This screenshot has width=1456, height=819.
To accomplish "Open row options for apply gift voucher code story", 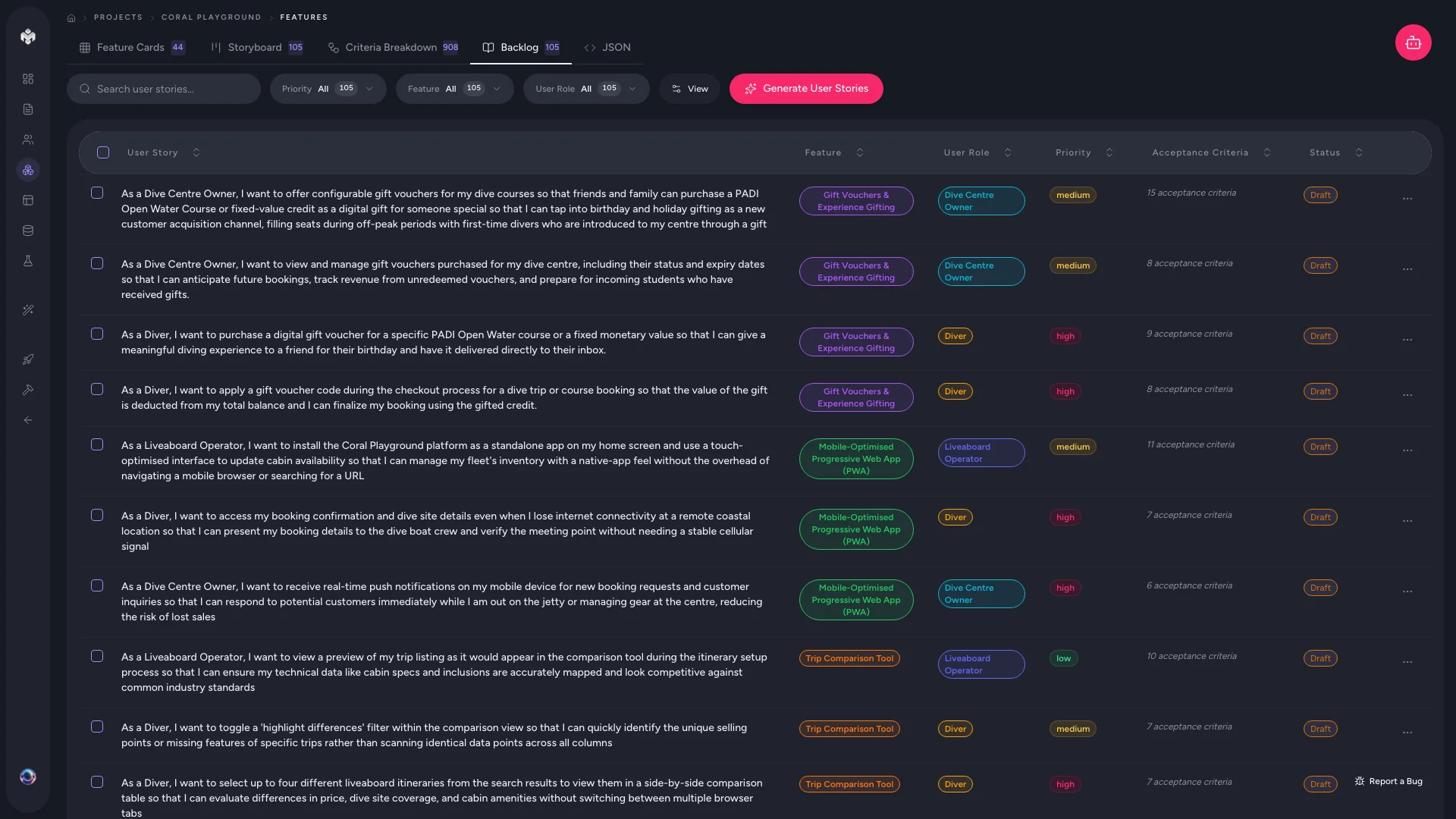I will [x=1407, y=395].
